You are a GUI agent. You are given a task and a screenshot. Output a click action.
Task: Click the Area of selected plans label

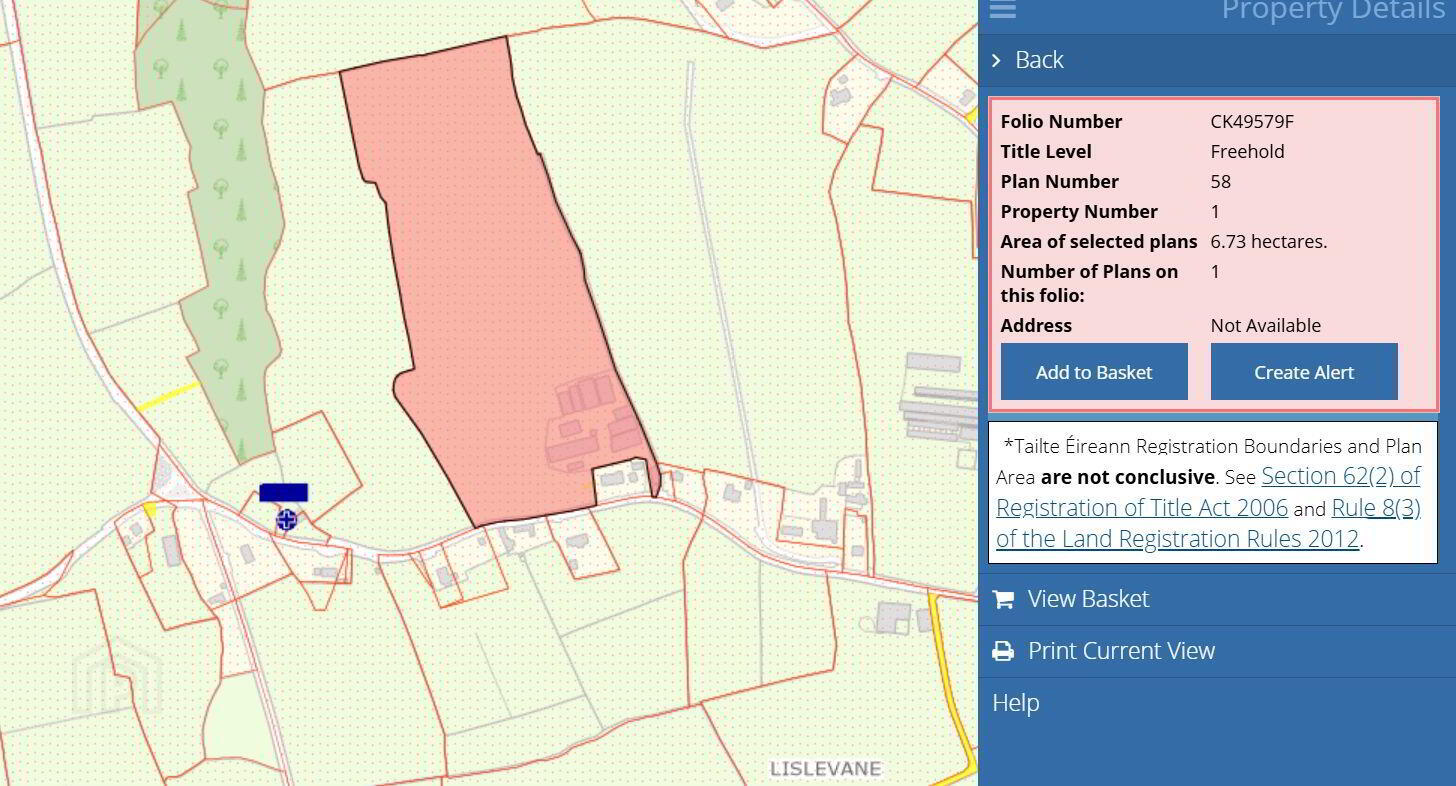point(1099,242)
